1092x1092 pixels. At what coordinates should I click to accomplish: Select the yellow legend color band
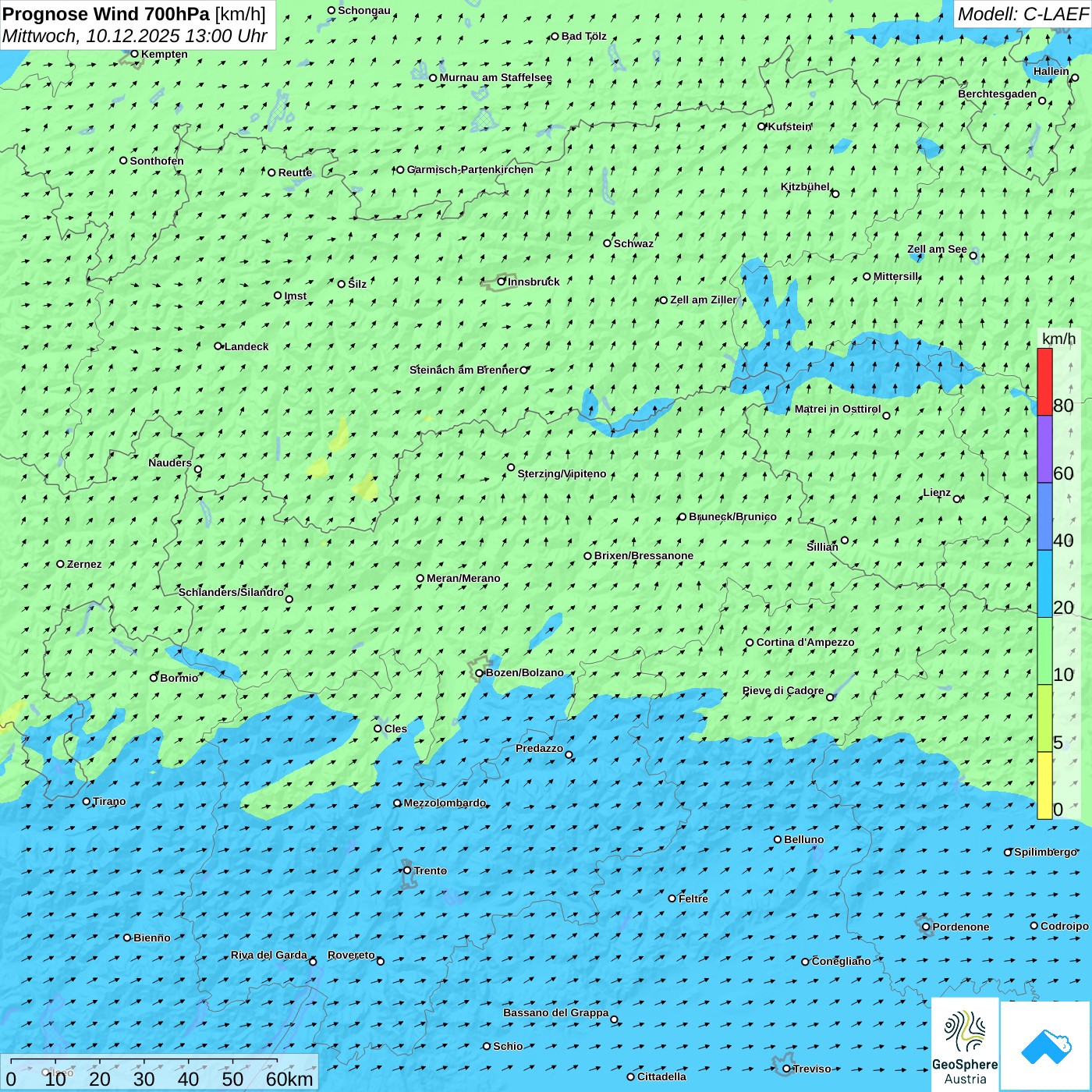point(1044,785)
